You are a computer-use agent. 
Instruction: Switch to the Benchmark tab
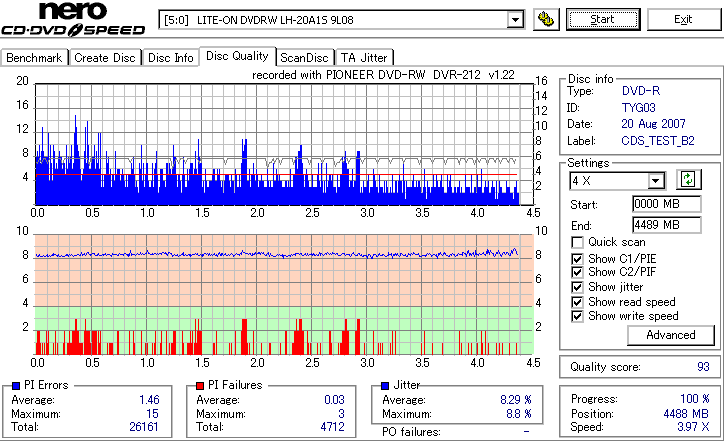pyautogui.click(x=34, y=58)
